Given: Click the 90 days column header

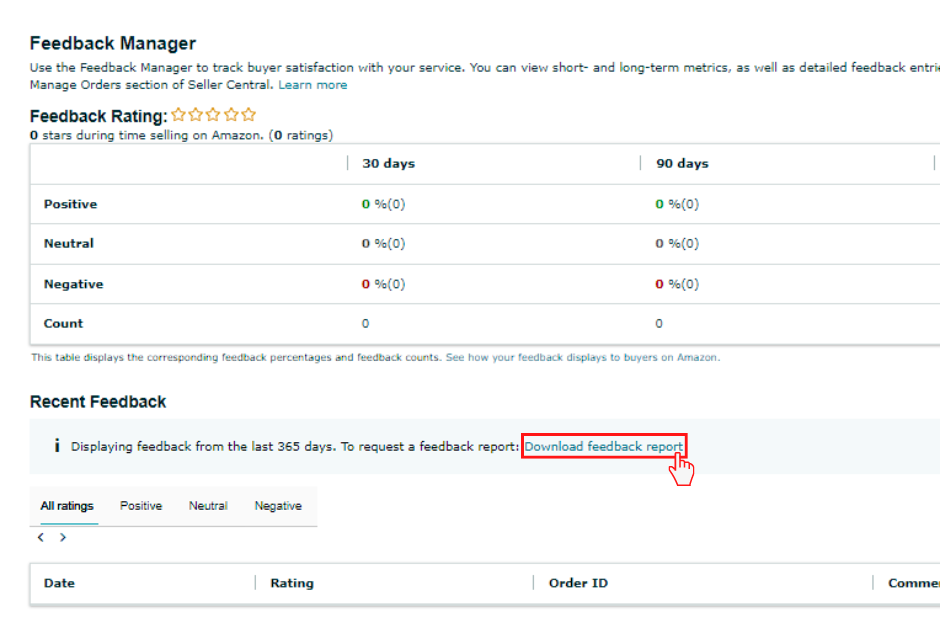Looking at the screenshot, I should 681,163.
